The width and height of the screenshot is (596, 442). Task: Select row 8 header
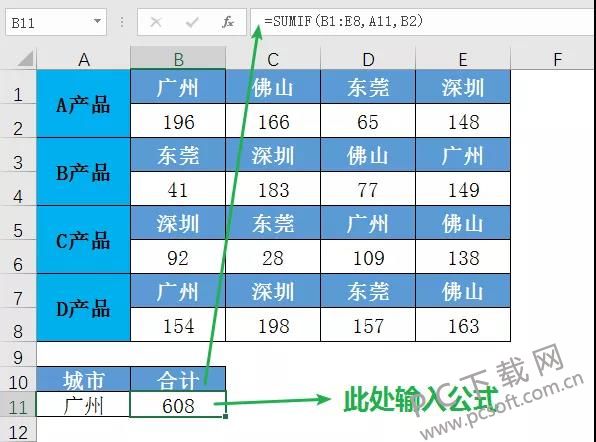point(18,325)
